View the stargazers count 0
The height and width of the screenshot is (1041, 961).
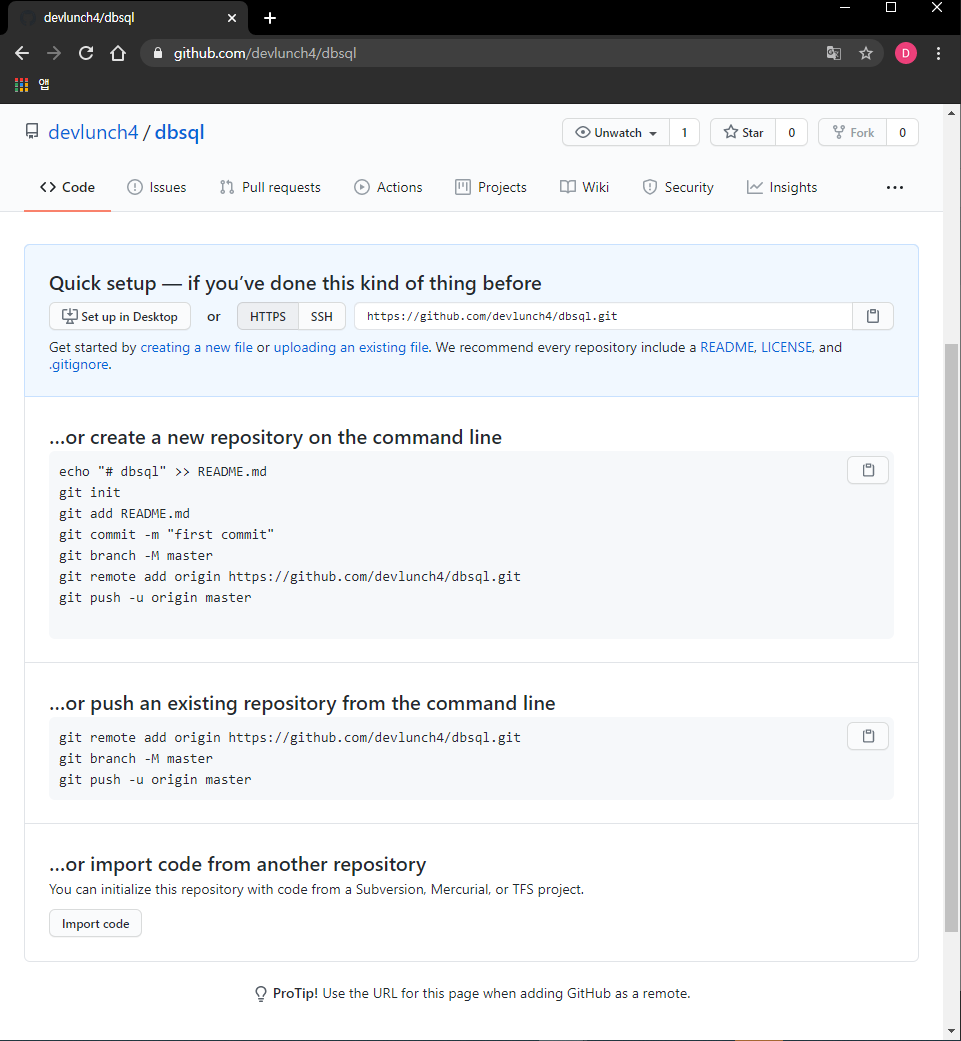[x=792, y=132]
